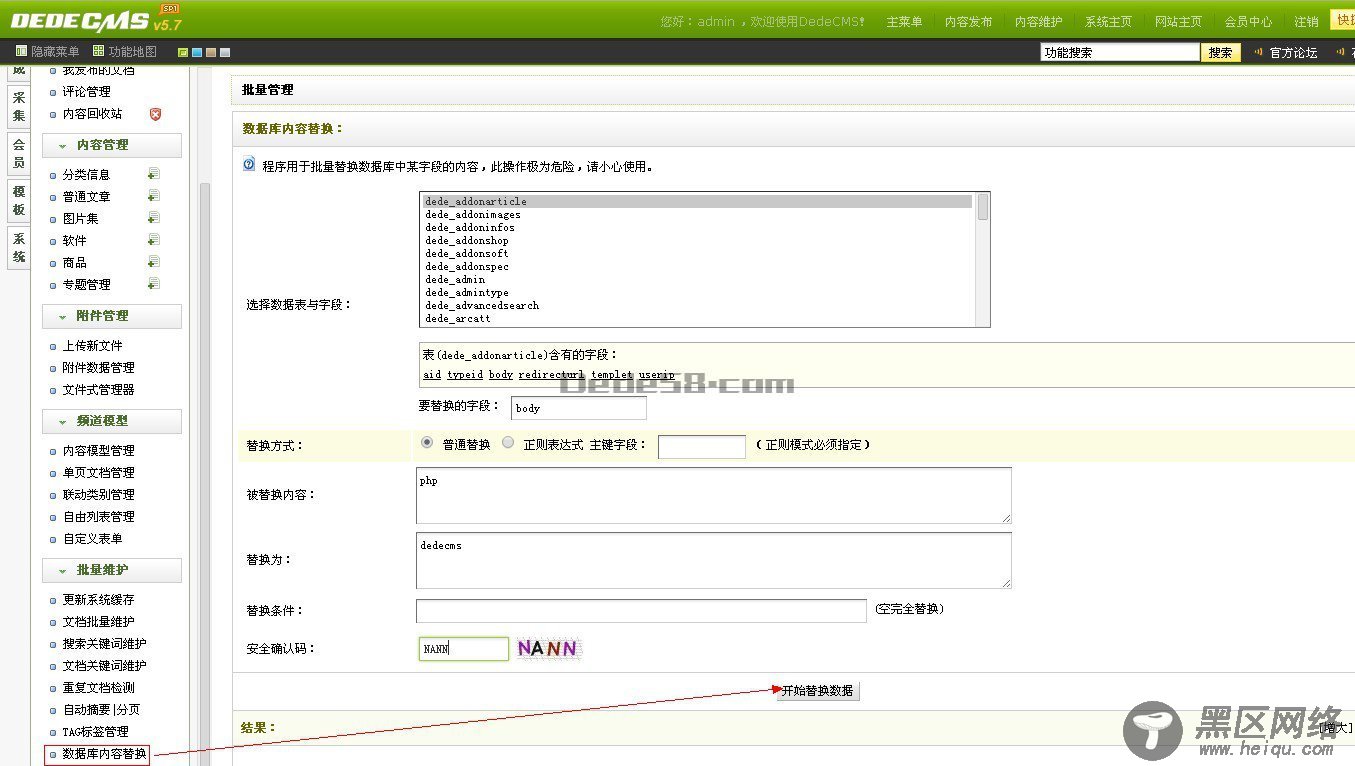
Task: Switch to the 采集 side tab
Action: tap(18, 106)
